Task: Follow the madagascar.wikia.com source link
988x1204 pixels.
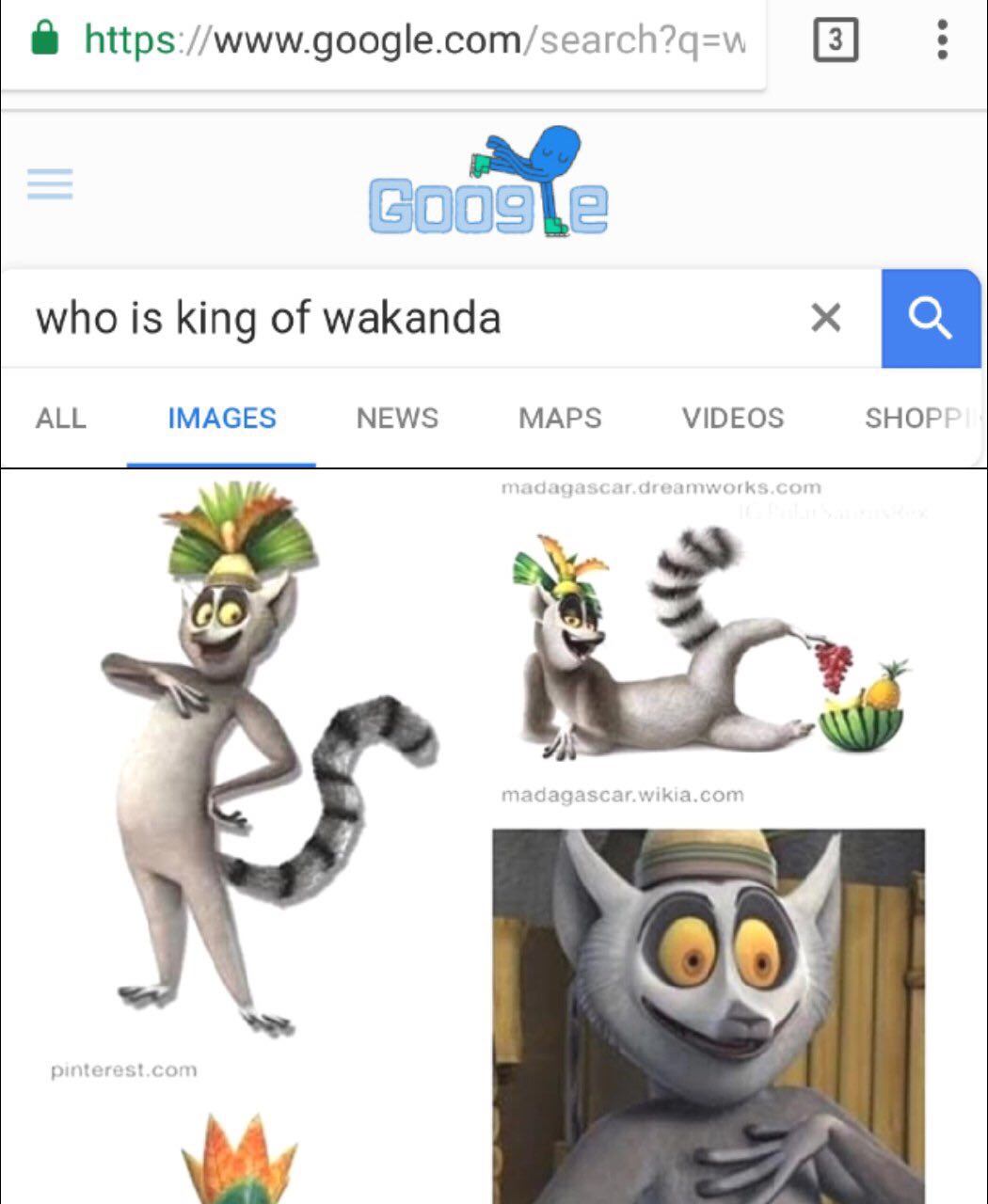Action: coord(623,796)
